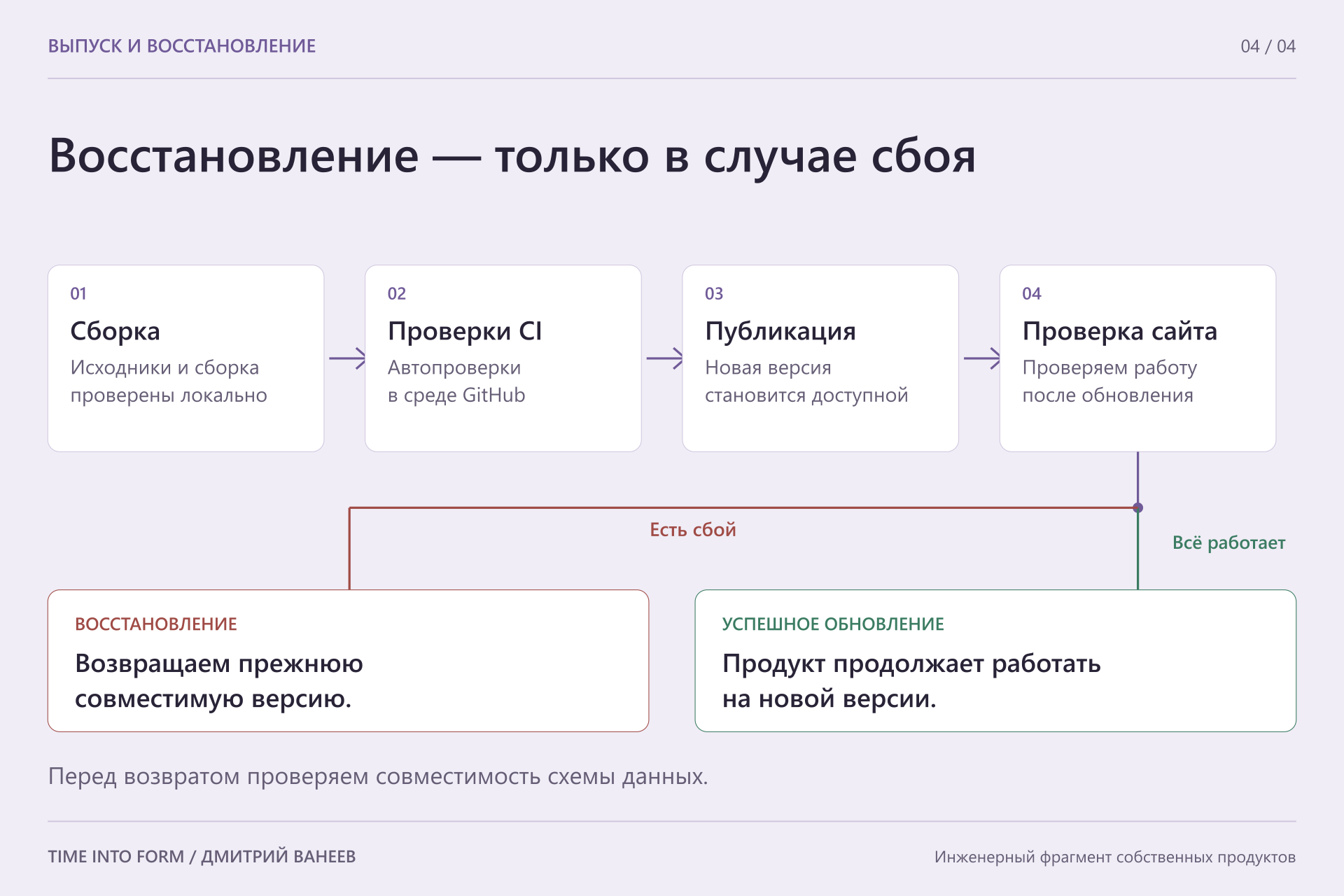
Task: Click the footer text "TIME INTO FORM / ДМИТРИЙ ВАНЕЕВ"
Action: pyautogui.click(x=202, y=857)
